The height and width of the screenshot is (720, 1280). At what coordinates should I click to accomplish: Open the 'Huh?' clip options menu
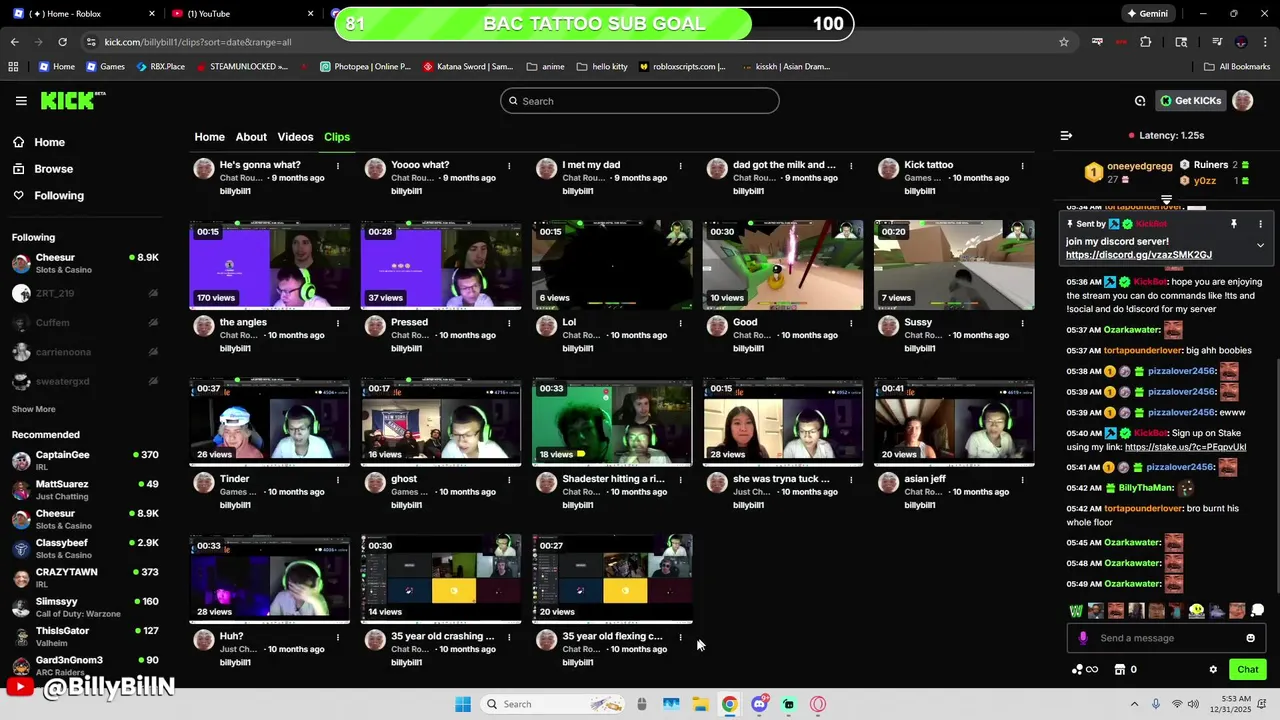coord(338,637)
